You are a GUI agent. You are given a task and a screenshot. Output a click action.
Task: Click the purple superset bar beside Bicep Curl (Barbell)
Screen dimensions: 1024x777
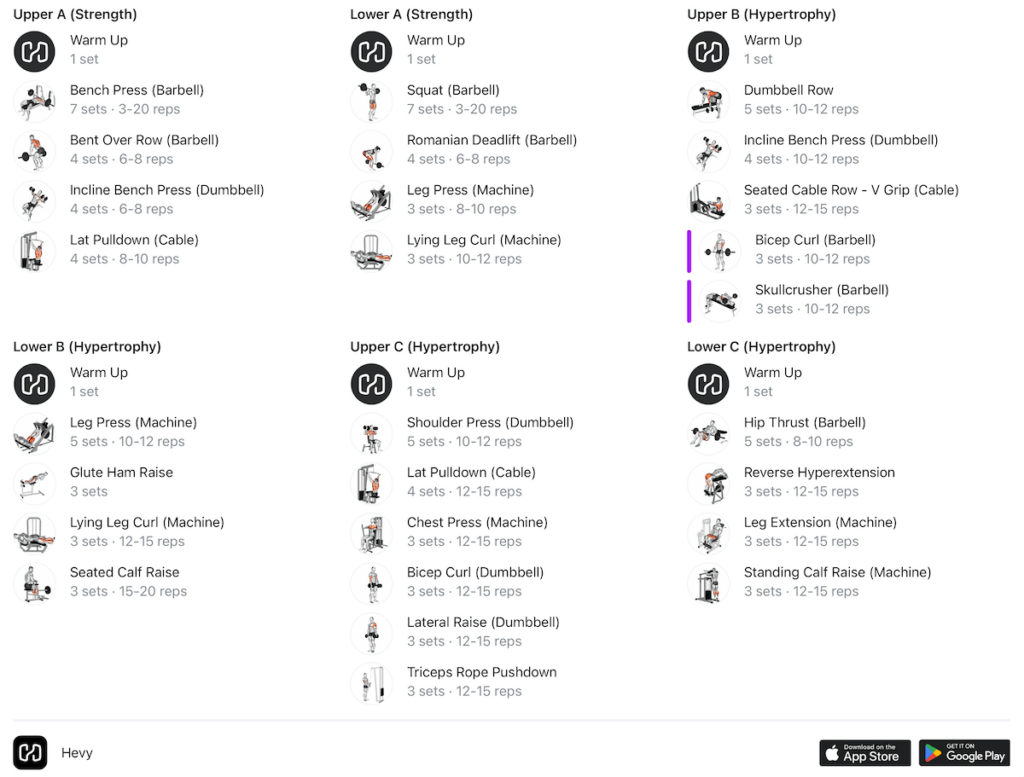[x=689, y=251]
